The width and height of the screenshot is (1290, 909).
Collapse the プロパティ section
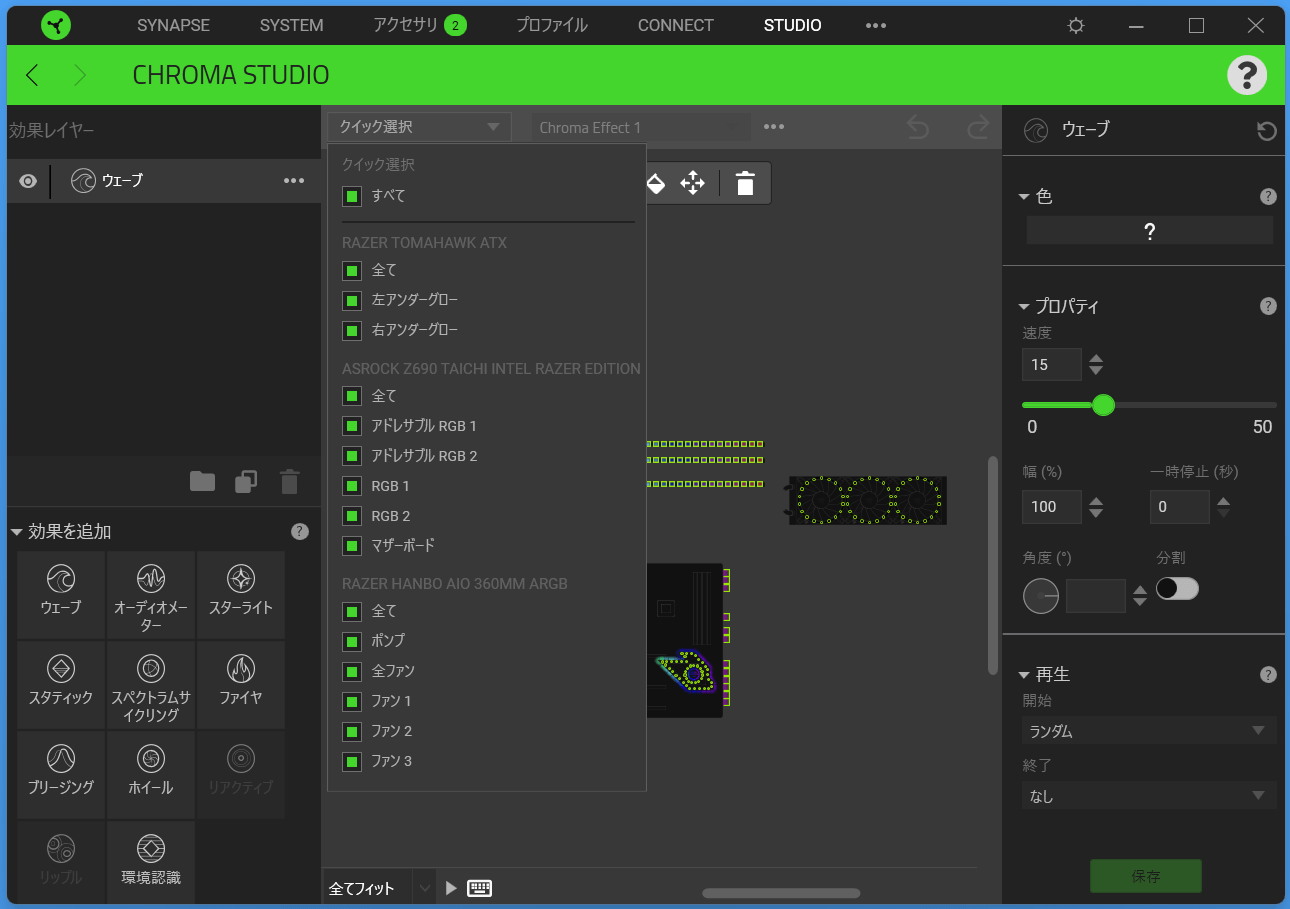tap(1024, 307)
